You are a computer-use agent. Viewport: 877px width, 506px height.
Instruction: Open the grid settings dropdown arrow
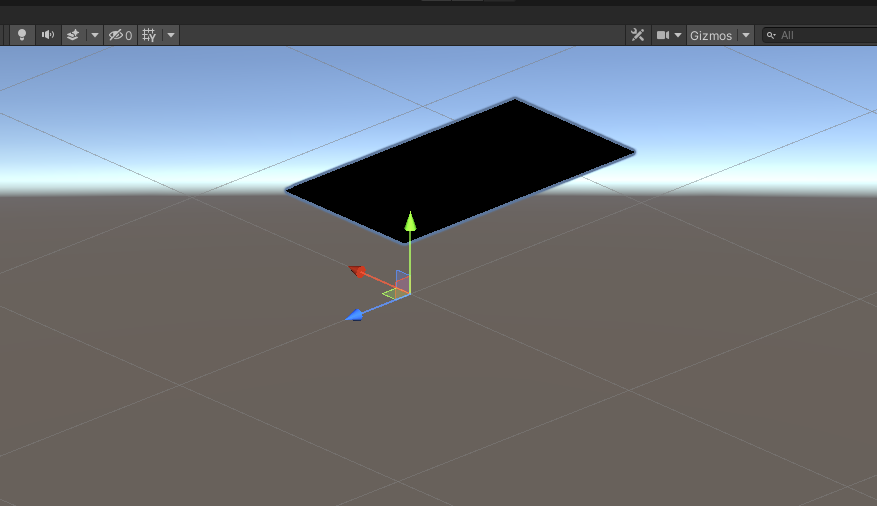[171, 35]
